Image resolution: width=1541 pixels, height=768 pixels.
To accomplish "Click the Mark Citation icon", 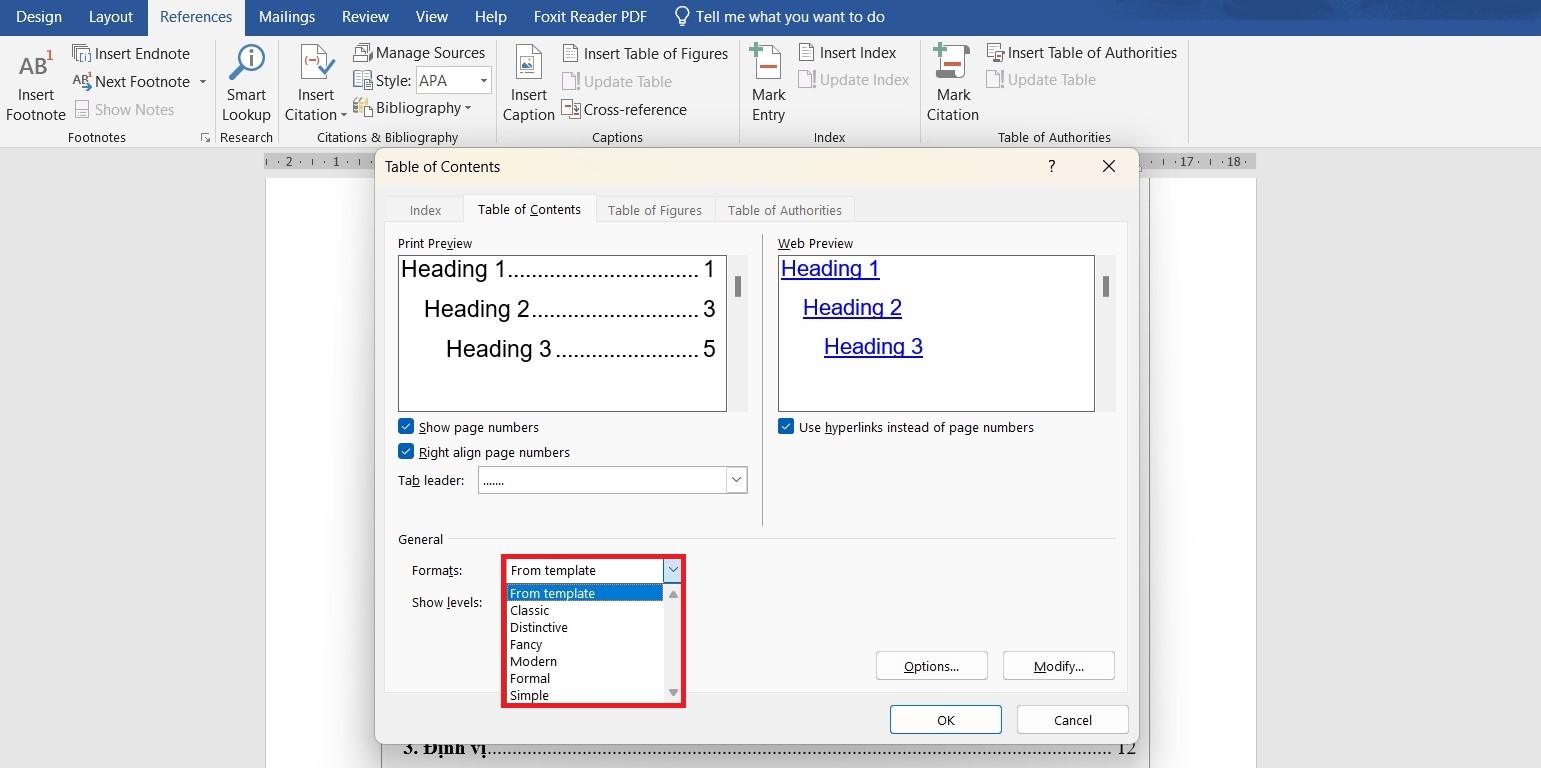I will tap(952, 64).
